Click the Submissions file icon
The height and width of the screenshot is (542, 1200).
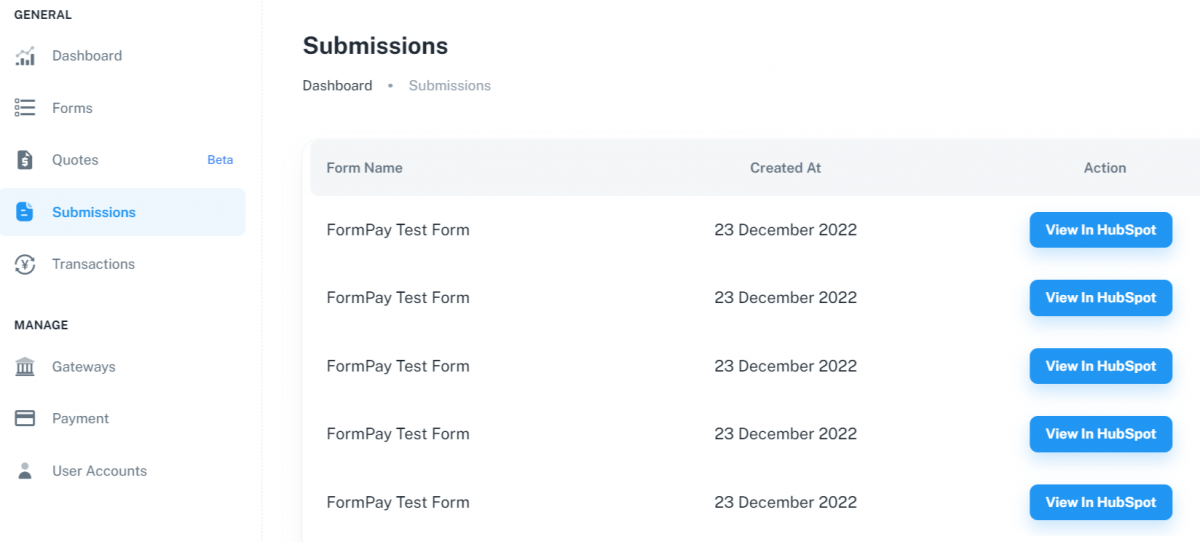25,212
